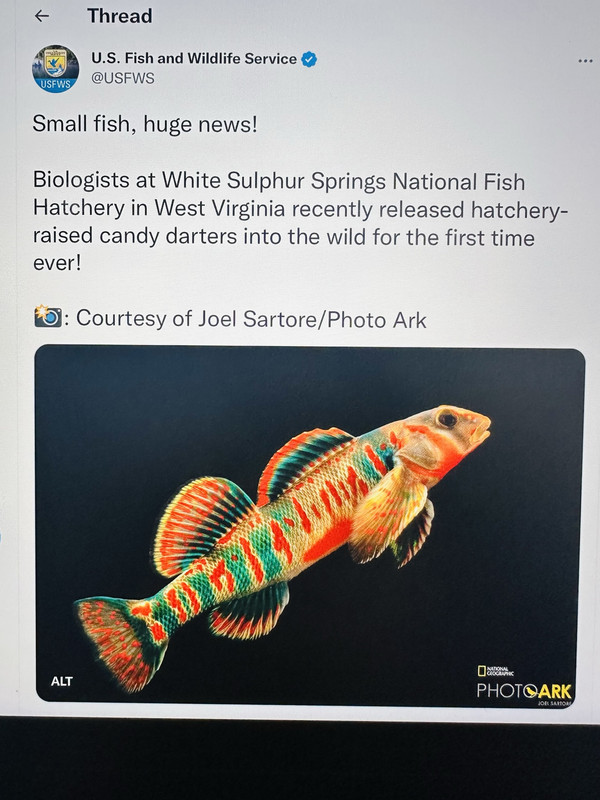Screen dimensions: 600x800
Task: Go back using the left arrow
Action: tap(42, 16)
